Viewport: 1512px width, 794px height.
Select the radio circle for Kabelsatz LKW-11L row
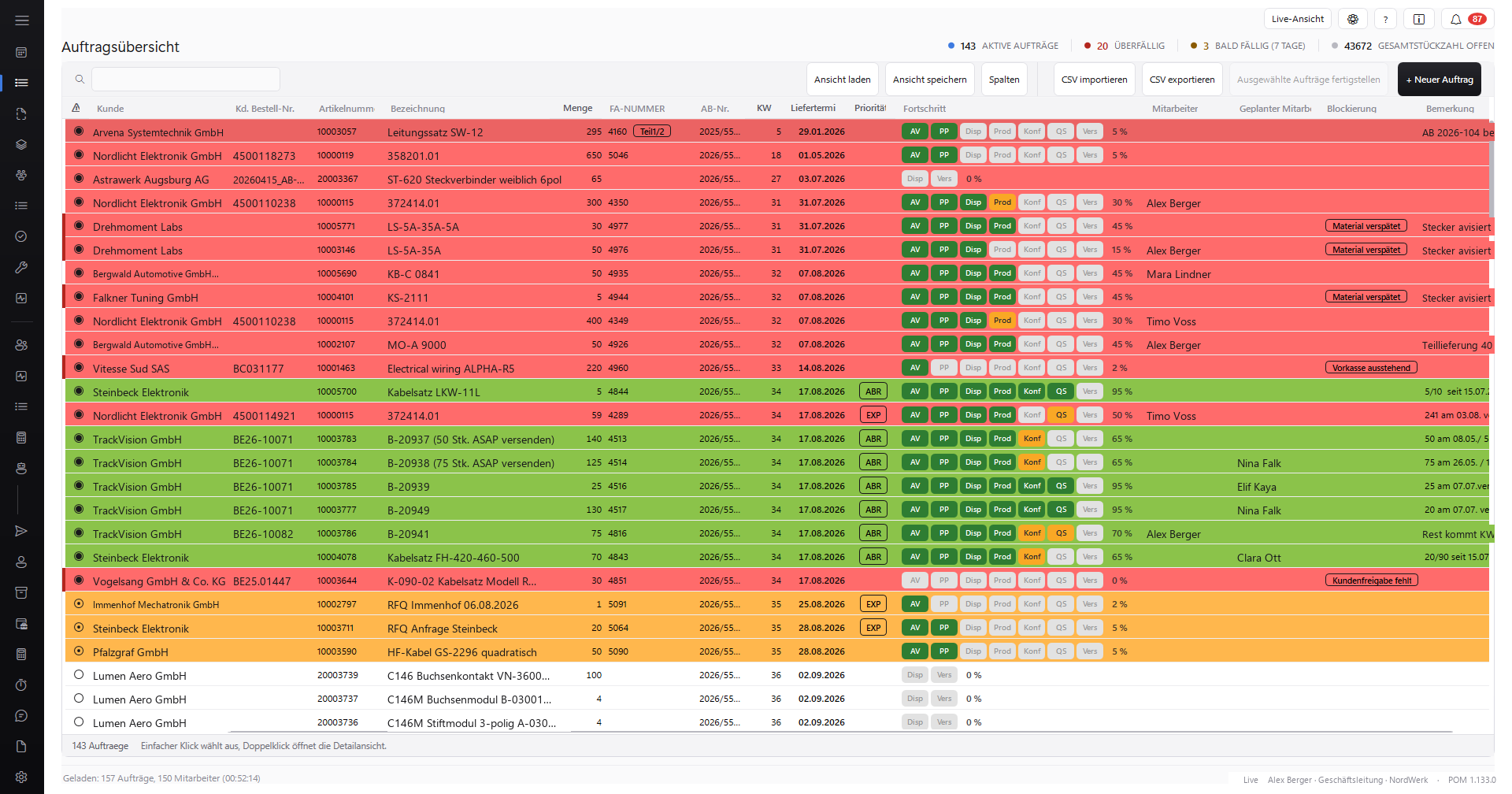(x=79, y=391)
